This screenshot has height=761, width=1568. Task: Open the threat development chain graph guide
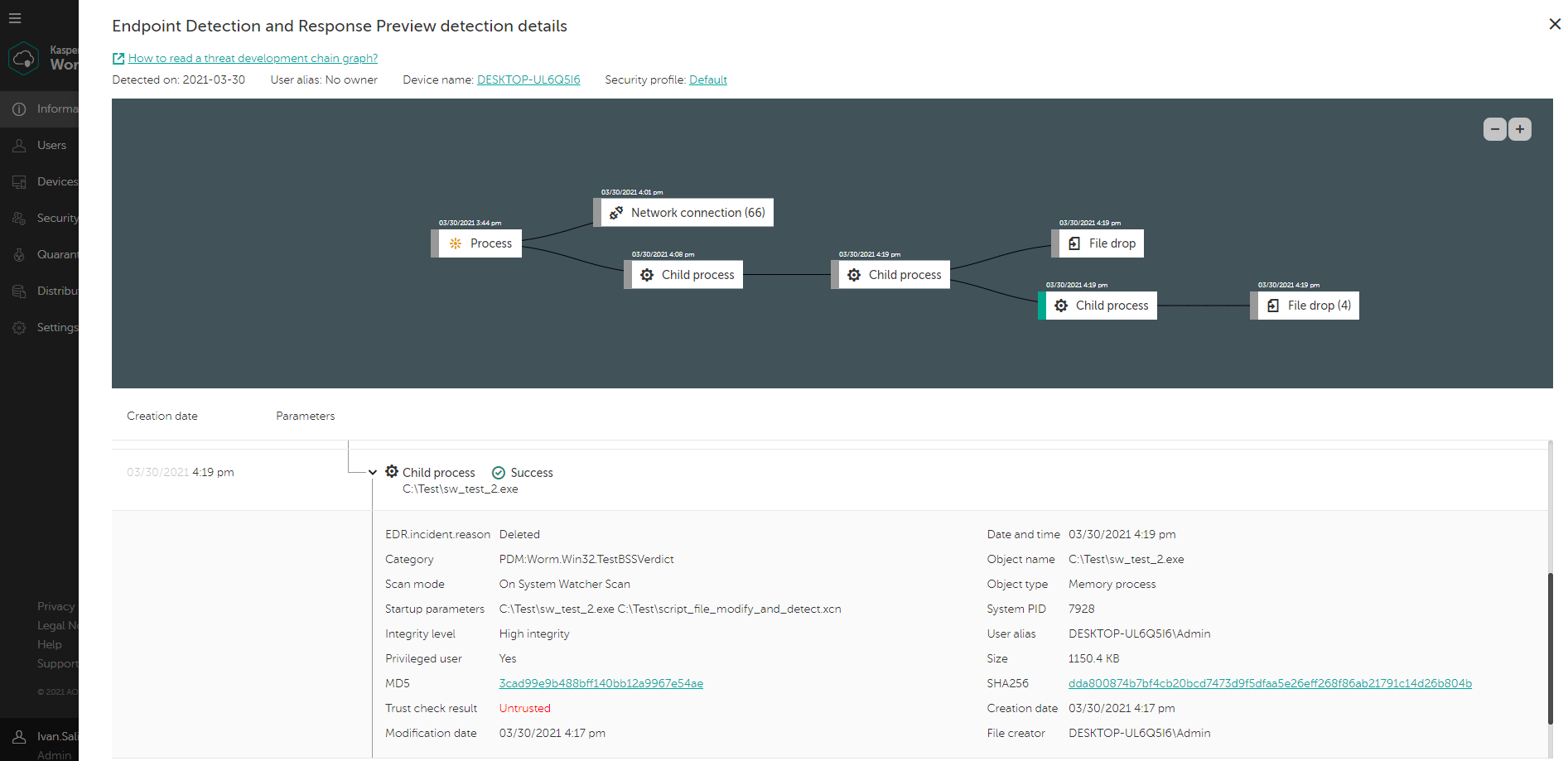tap(253, 58)
